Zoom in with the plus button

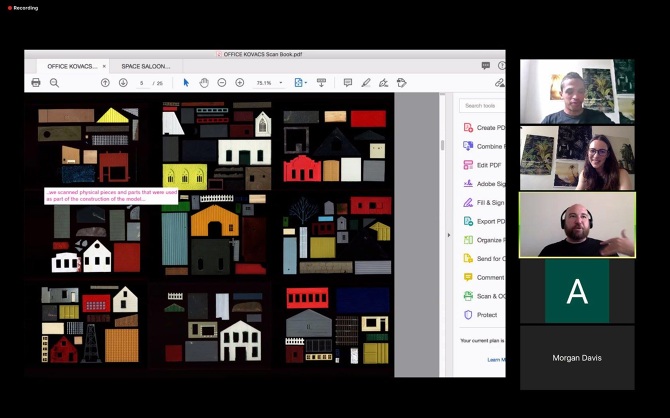240,83
